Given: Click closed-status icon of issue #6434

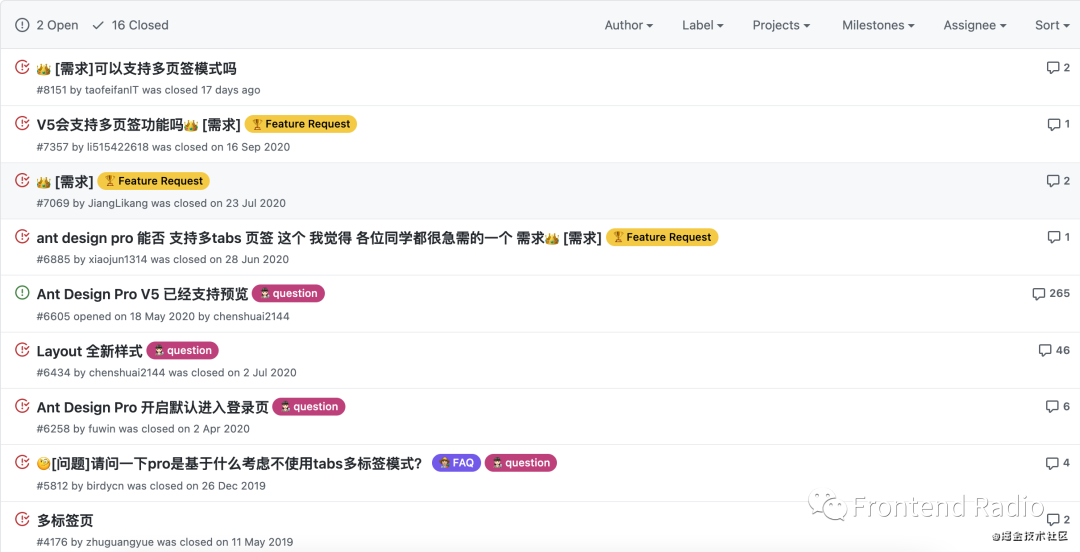Looking at the screenshot, I should tap(22, 349).
